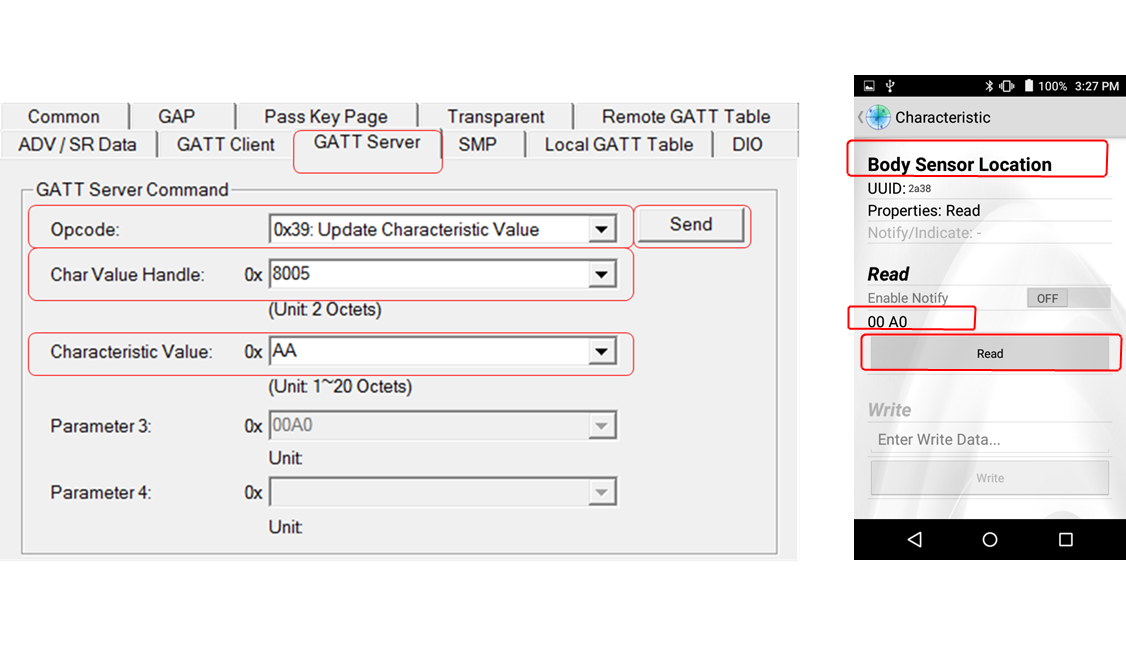Open the Remote GATT Table tab

685,116
